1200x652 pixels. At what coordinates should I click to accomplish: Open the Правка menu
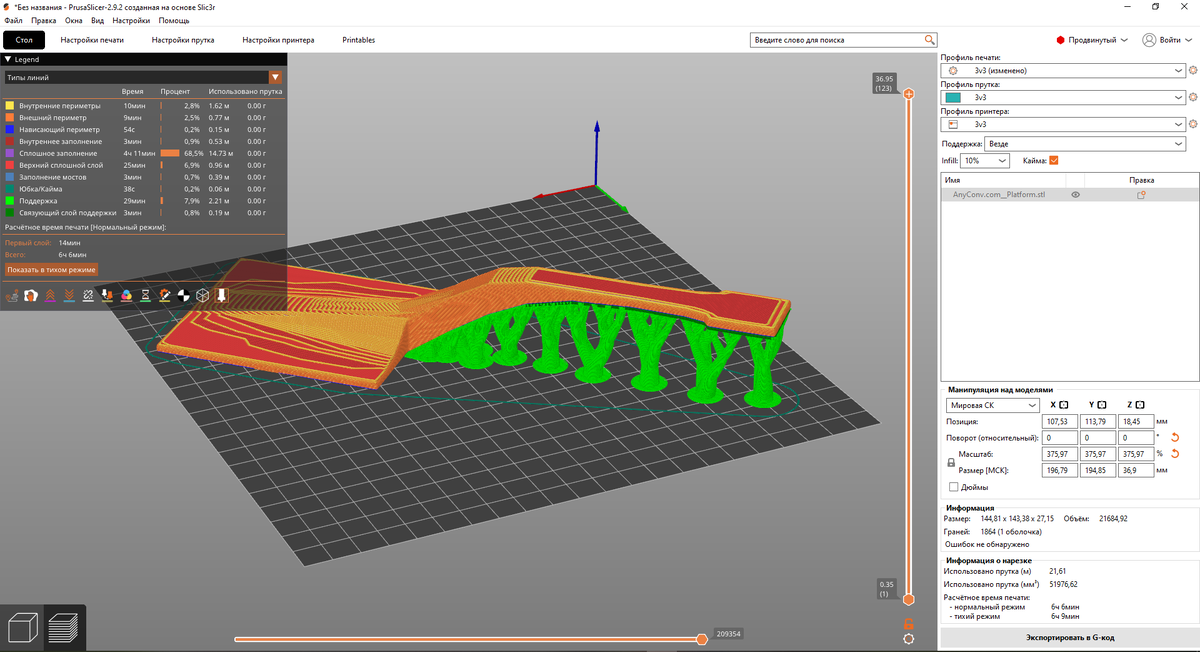pos(44,20)
